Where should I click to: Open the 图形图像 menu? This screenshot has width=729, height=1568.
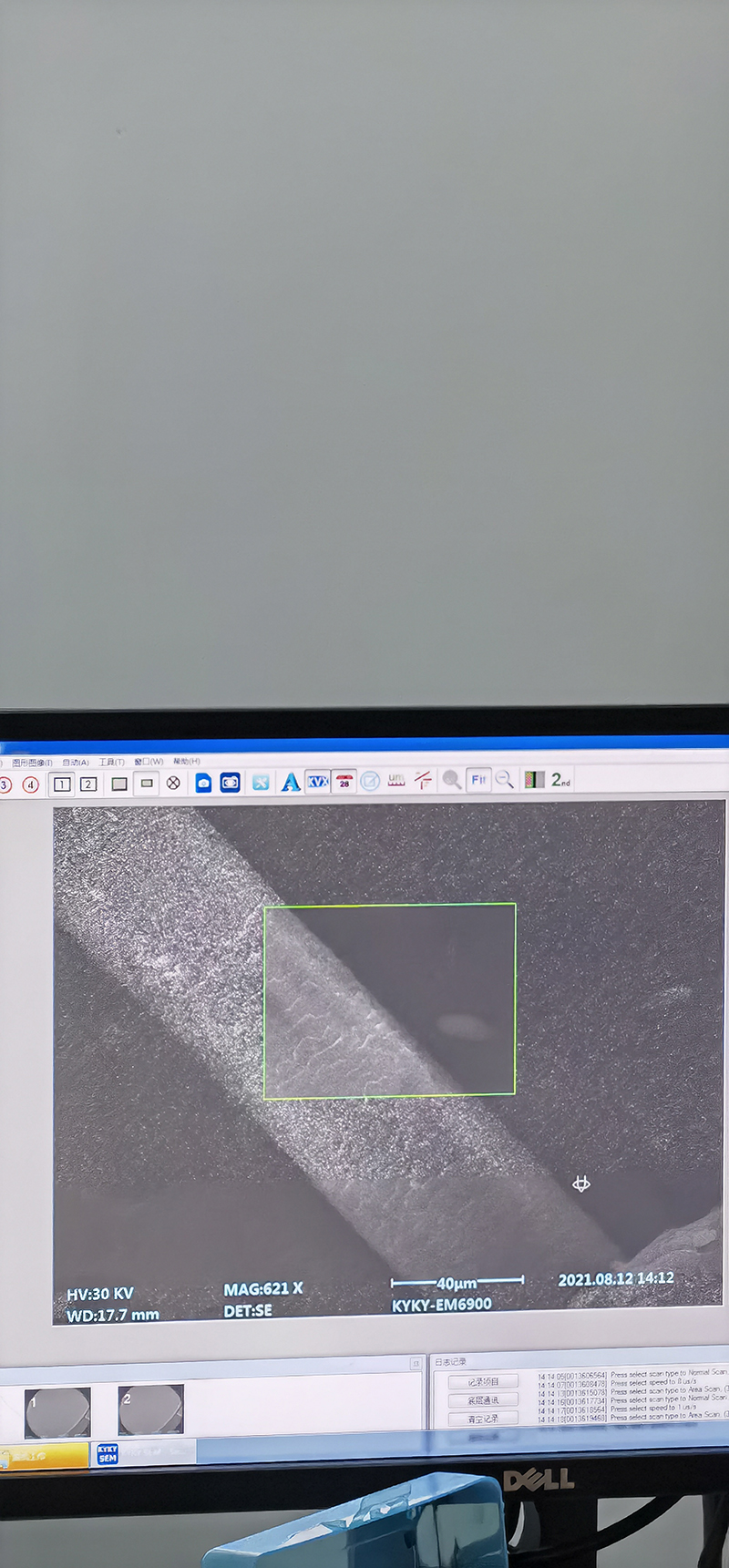tap(32, 763)
